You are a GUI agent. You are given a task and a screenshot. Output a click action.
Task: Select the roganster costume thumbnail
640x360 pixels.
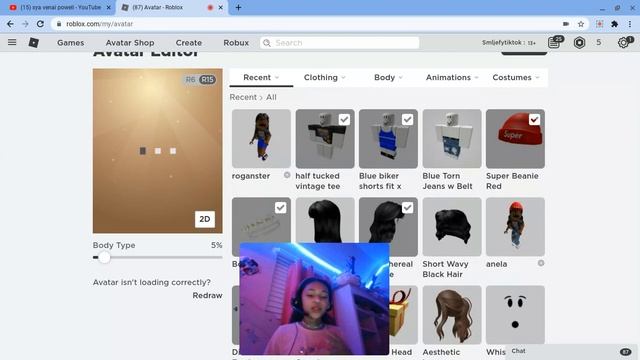click(x=261, y=138)
